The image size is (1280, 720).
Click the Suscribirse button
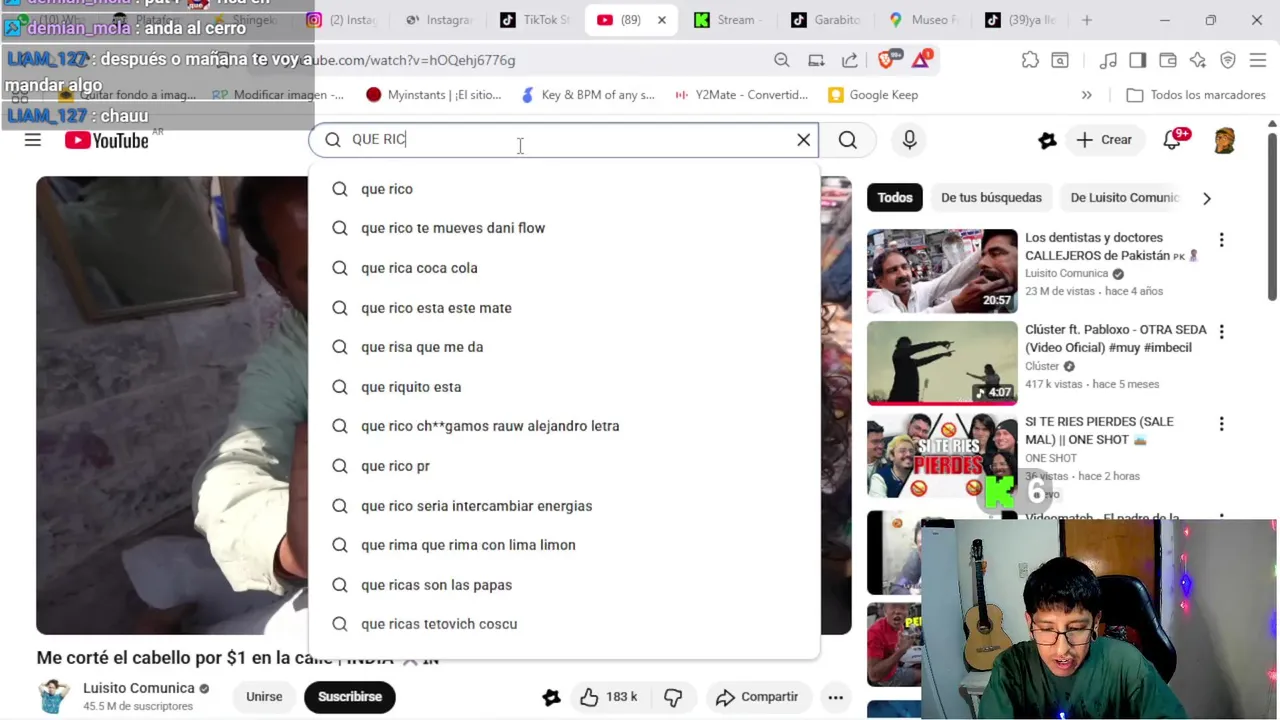pos(350,697)
